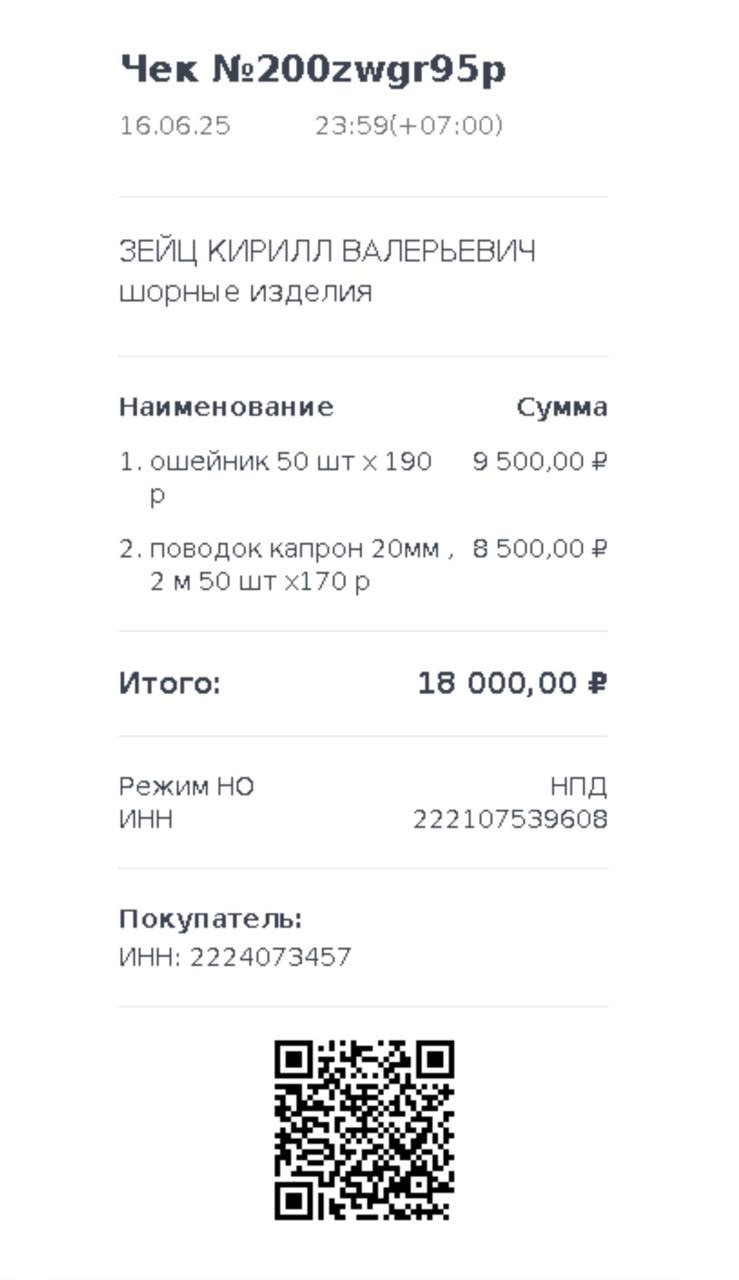This screenshot has height=1280, width=739.
Task: Click the "Покупатель:" heading
Action: pos(210,919)
